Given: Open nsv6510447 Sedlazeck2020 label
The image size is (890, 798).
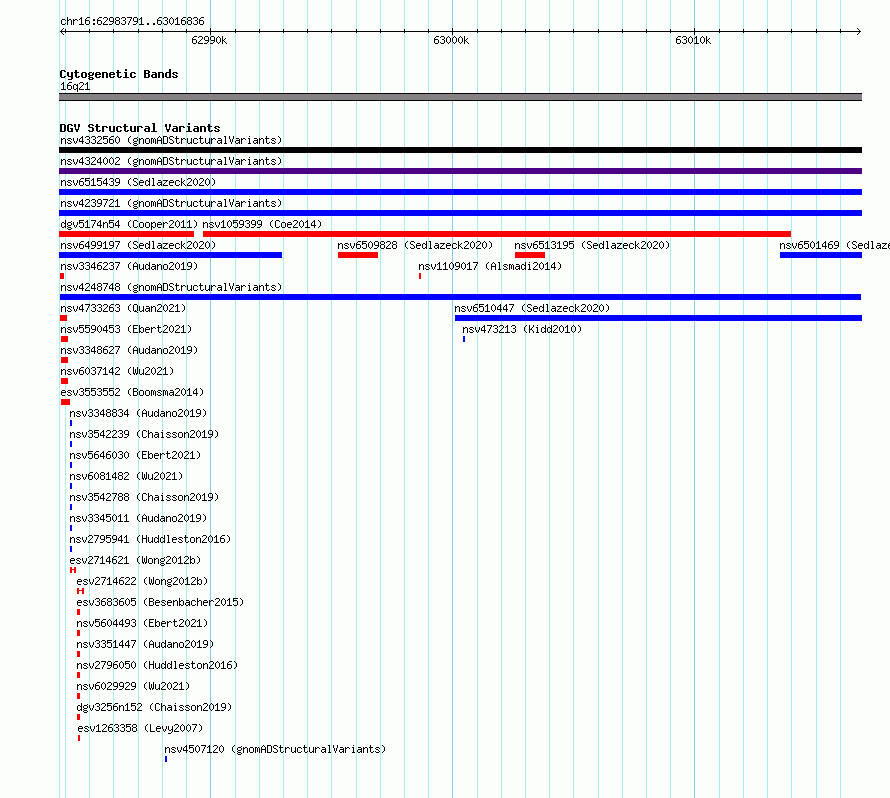Looking at the screenshot, I should click(532, 308).
